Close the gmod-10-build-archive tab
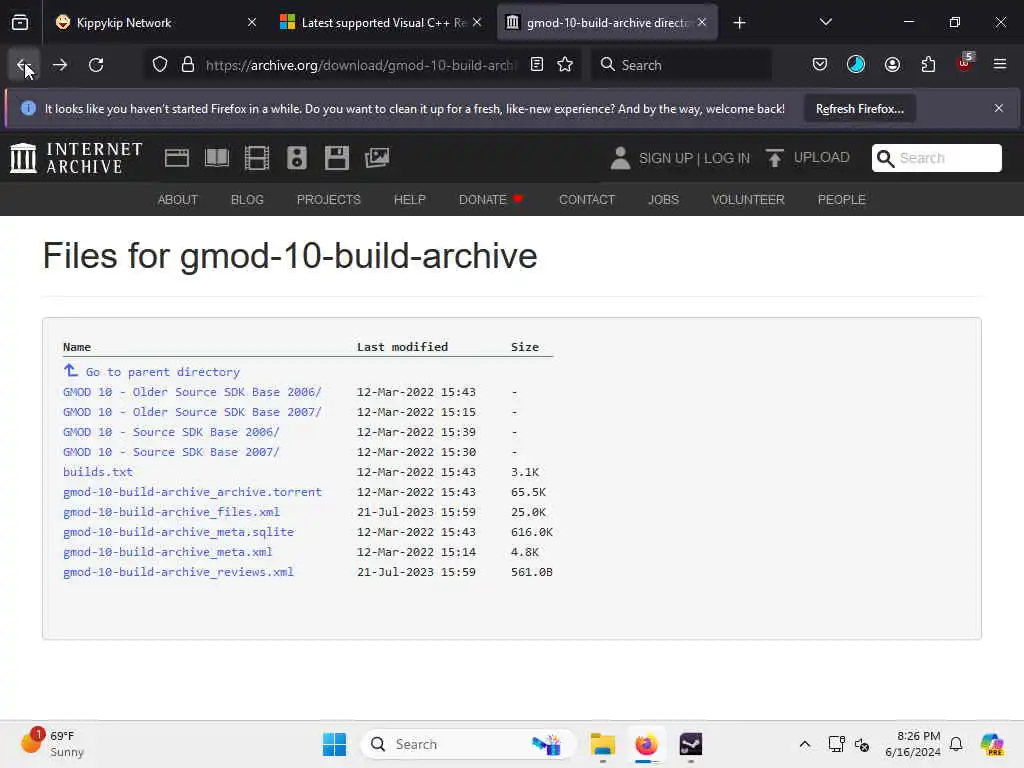 pos(702,23)
